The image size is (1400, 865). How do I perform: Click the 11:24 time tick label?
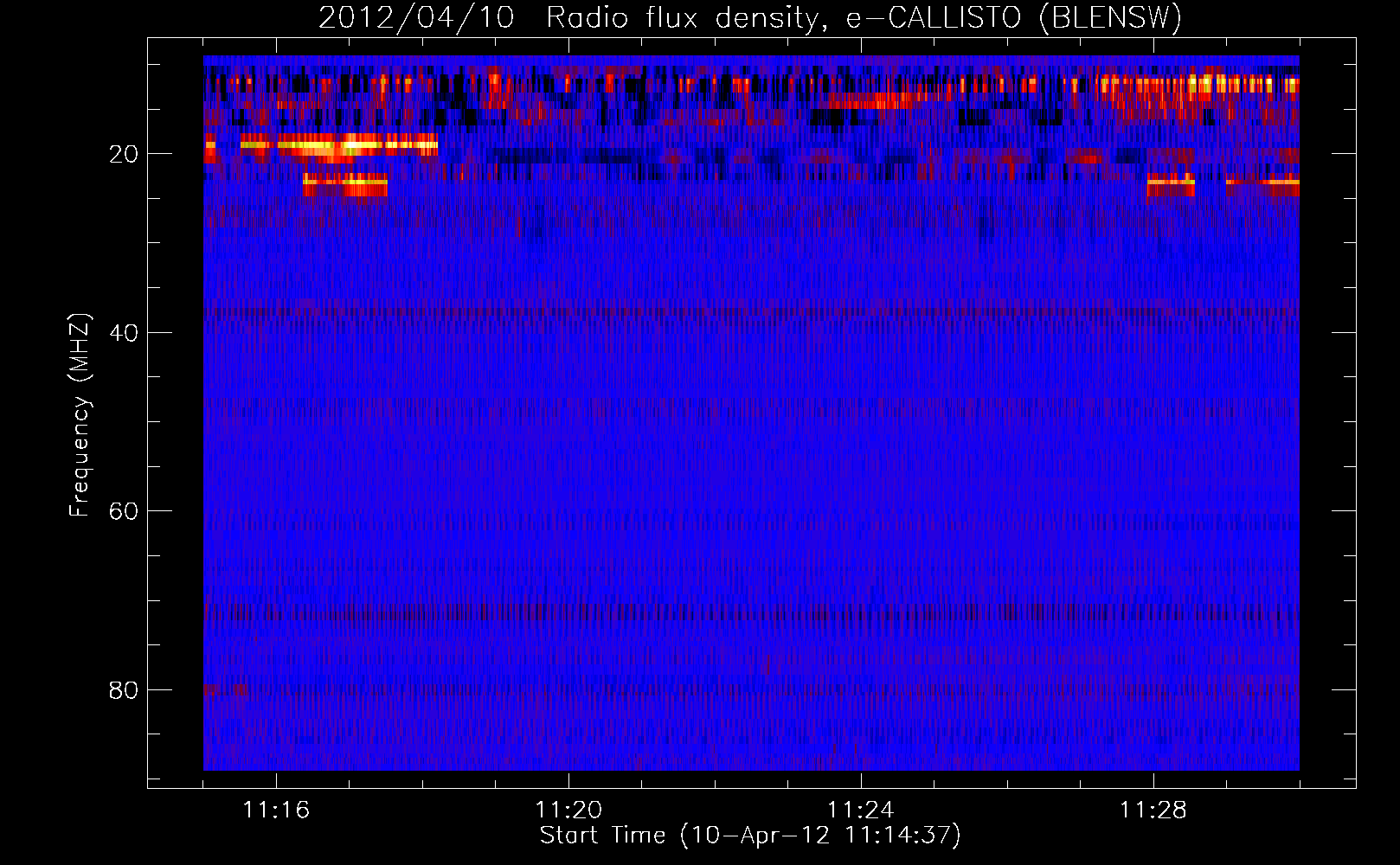point(861,811)
